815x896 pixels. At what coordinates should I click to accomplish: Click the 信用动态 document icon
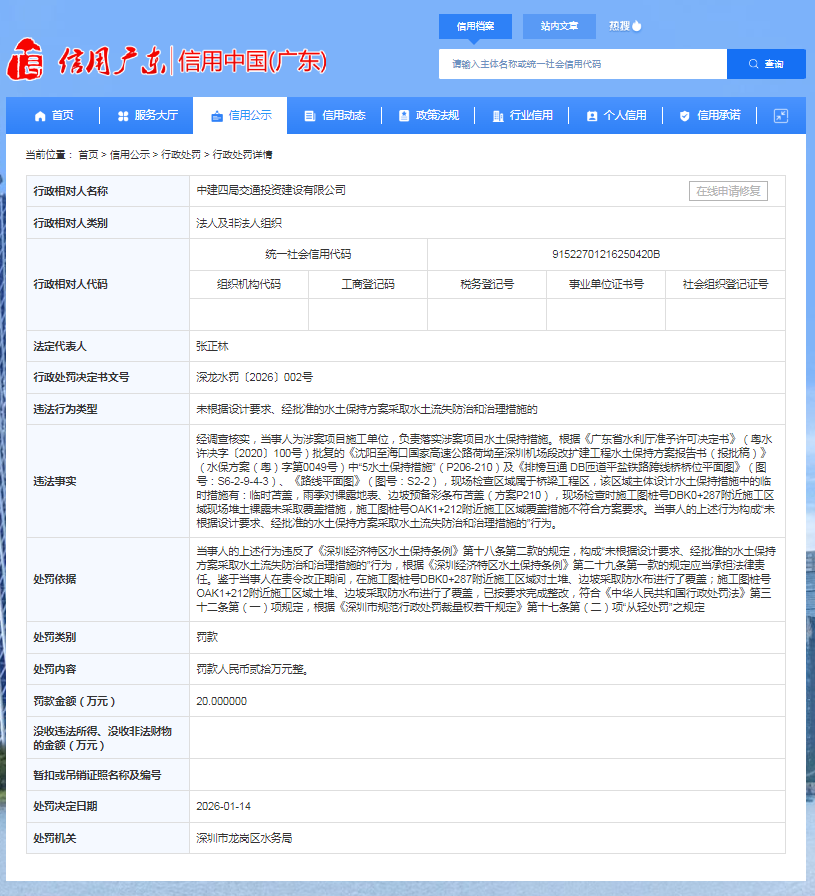(309, 116)
